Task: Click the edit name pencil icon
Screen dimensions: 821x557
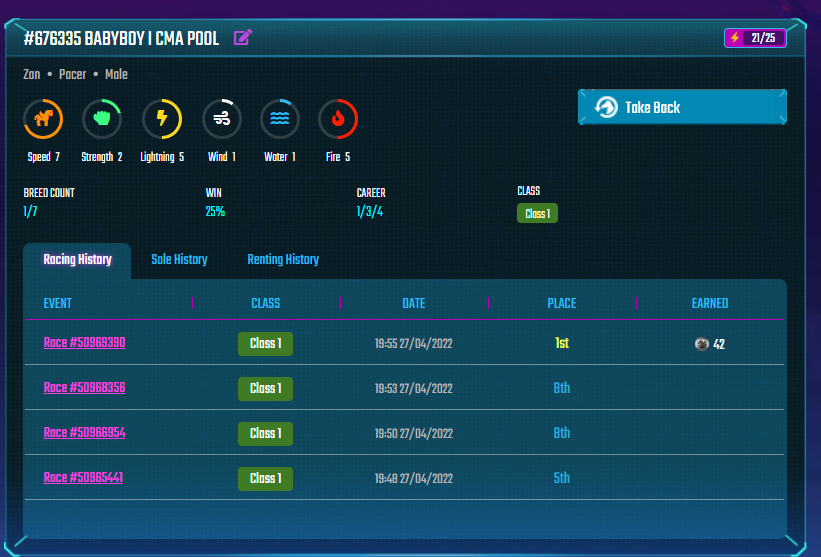Action: (x=242, y=38)
